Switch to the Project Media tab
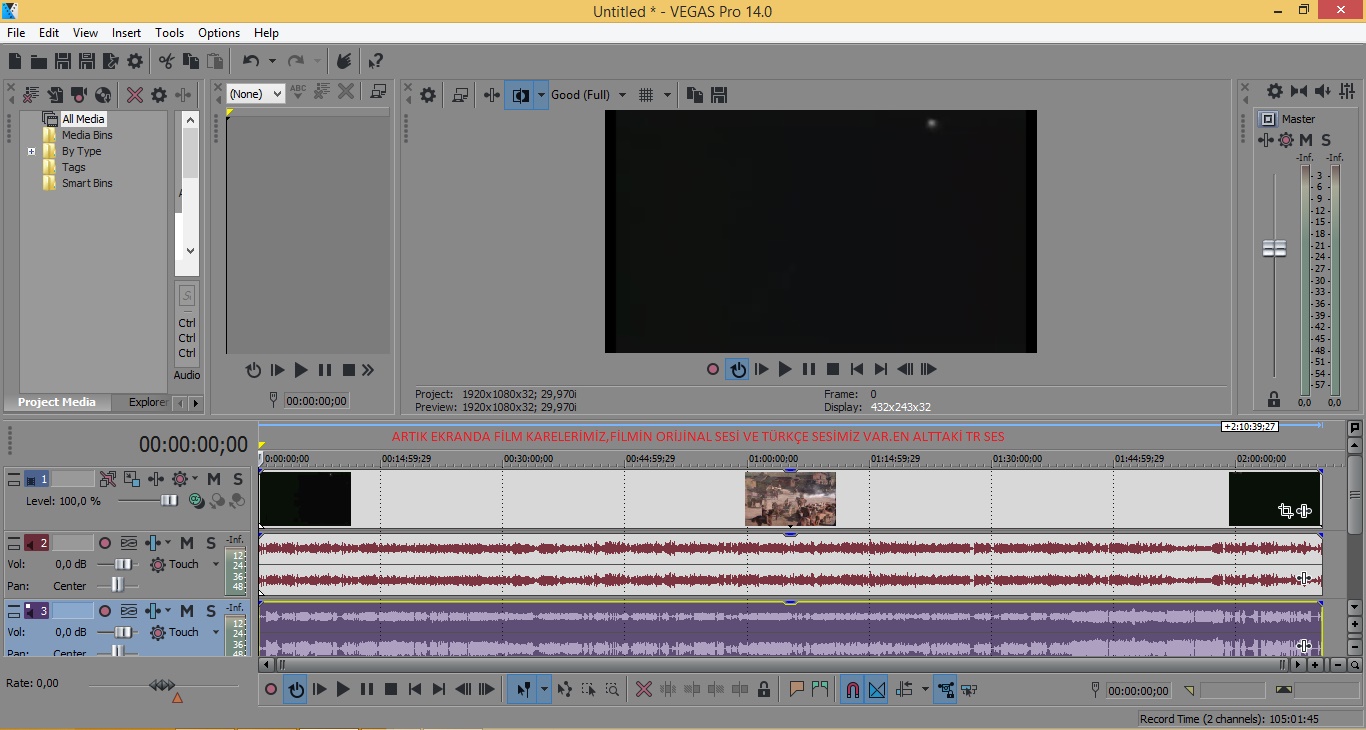 [x=57, y=402]
